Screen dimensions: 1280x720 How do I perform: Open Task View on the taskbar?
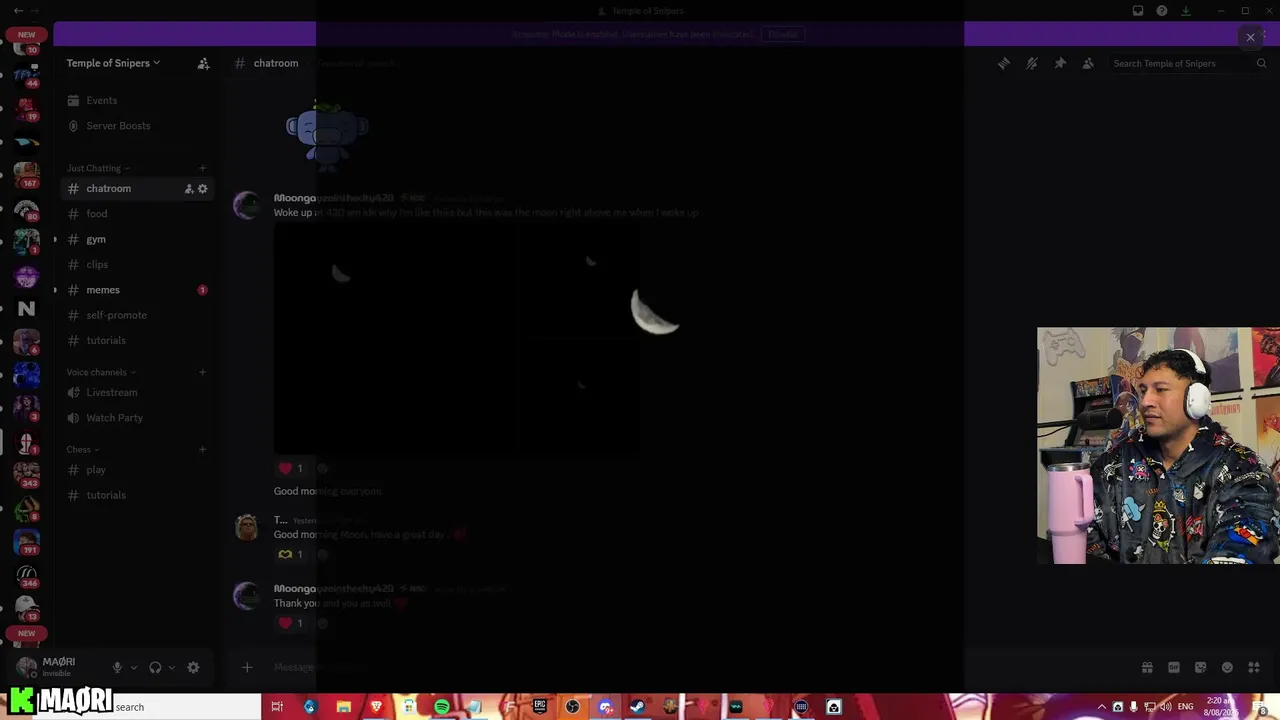tap(277, 707)
